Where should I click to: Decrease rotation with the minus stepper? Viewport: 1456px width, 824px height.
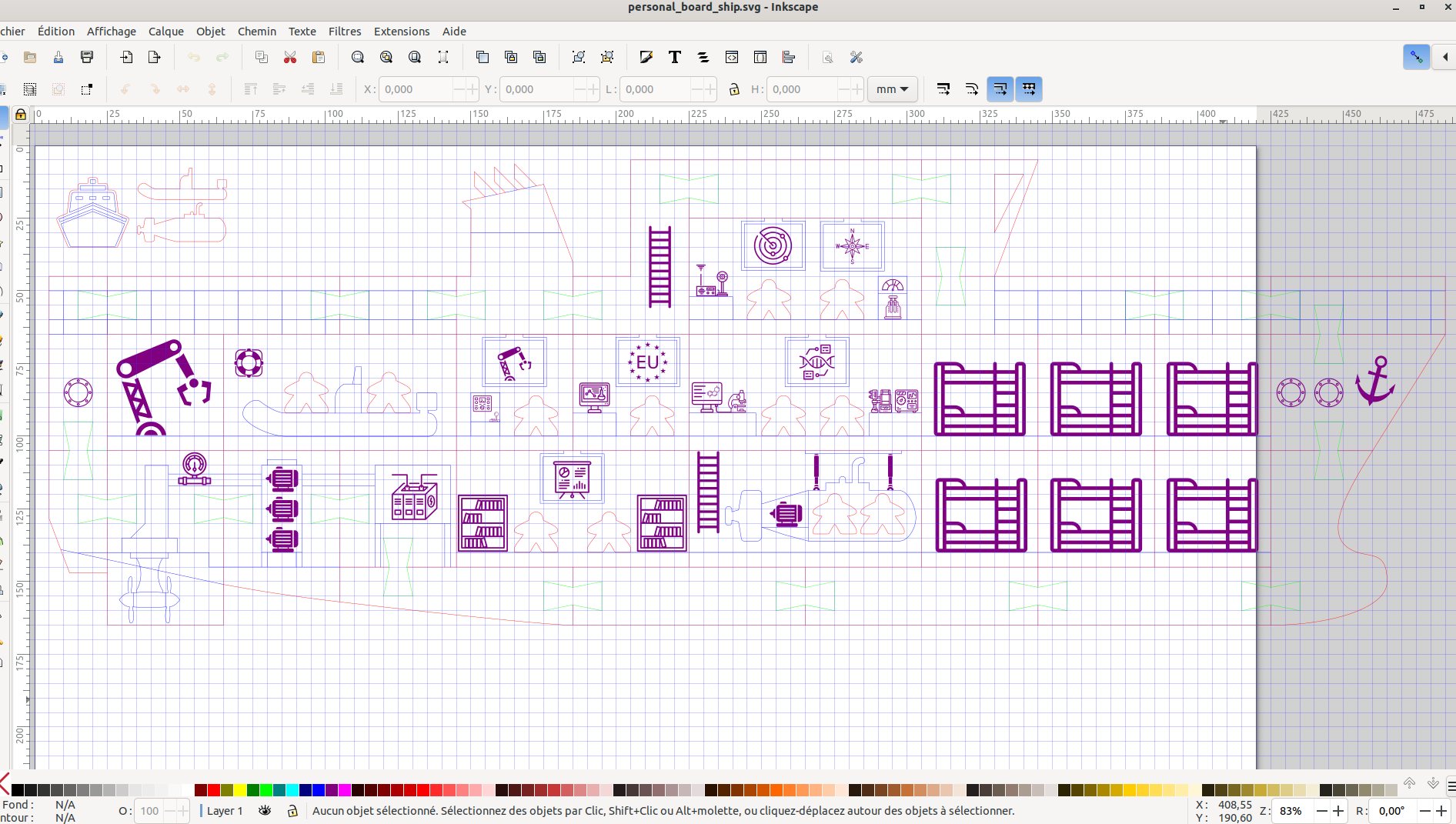(x=1425, y=811)
